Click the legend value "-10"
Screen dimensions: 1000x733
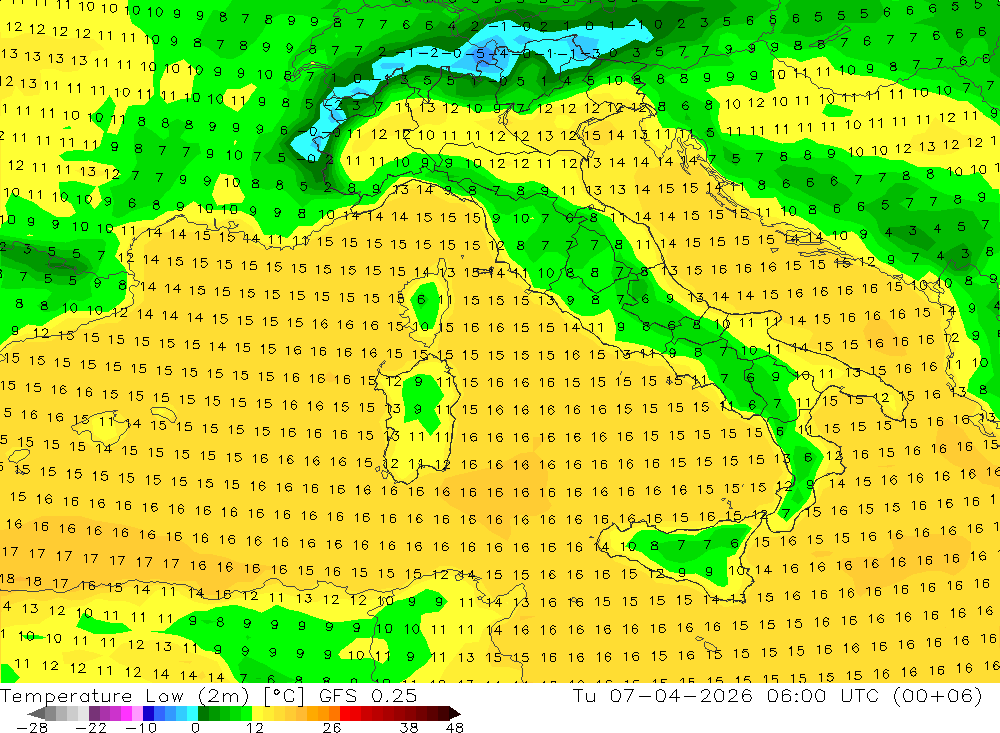141,727
